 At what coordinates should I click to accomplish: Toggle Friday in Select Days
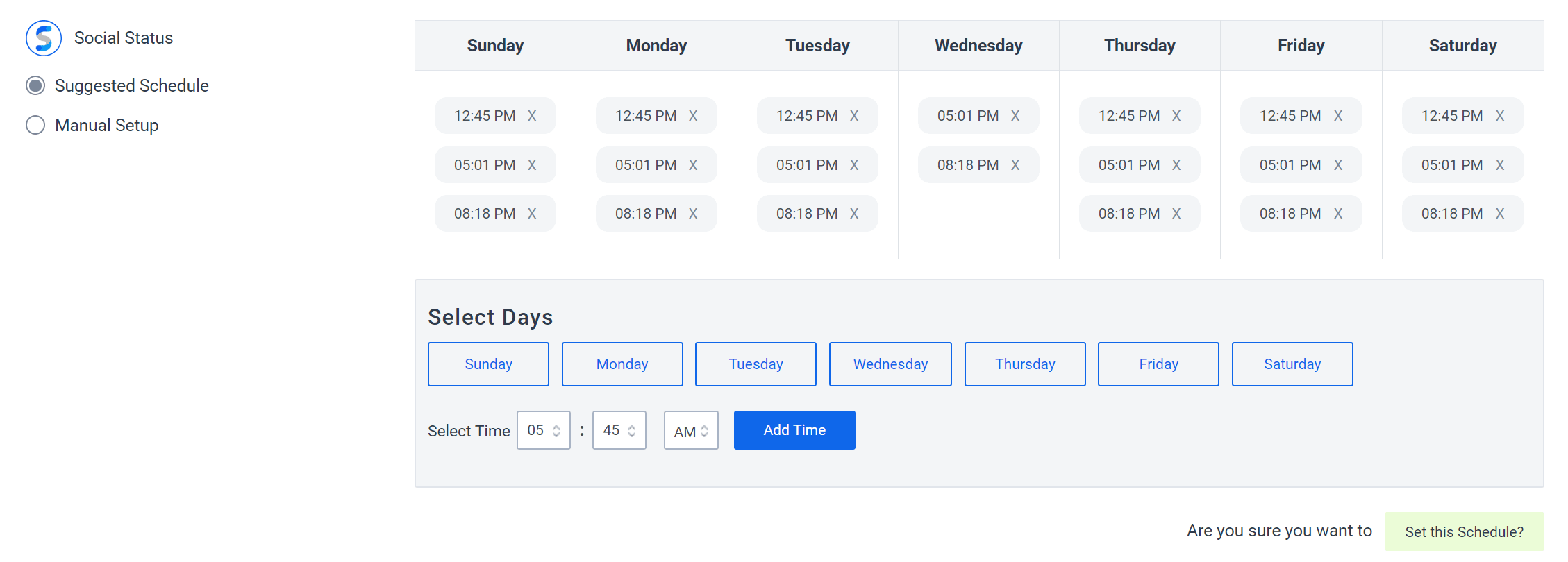(1158, 364)
